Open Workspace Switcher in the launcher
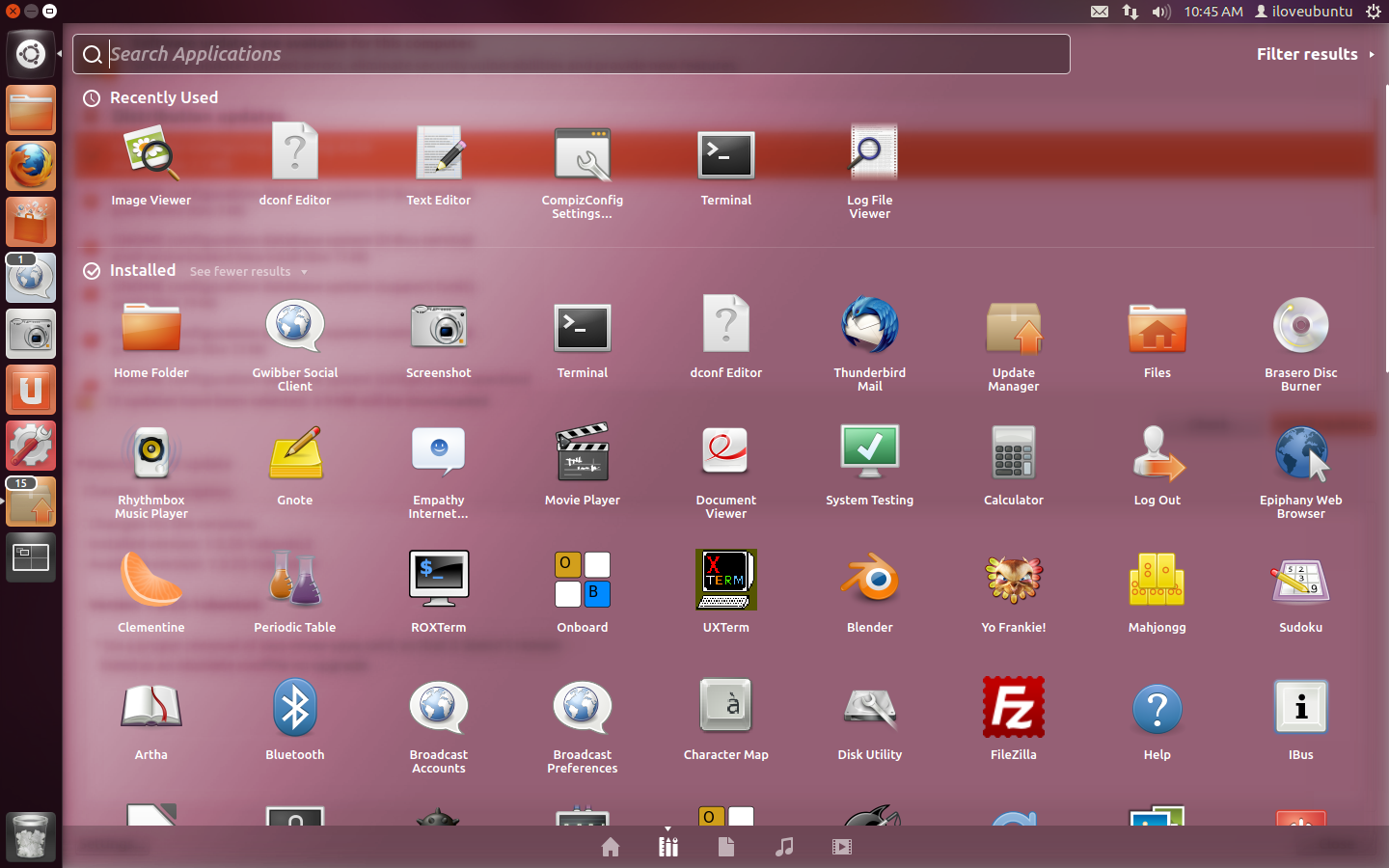 coord(31,557)
